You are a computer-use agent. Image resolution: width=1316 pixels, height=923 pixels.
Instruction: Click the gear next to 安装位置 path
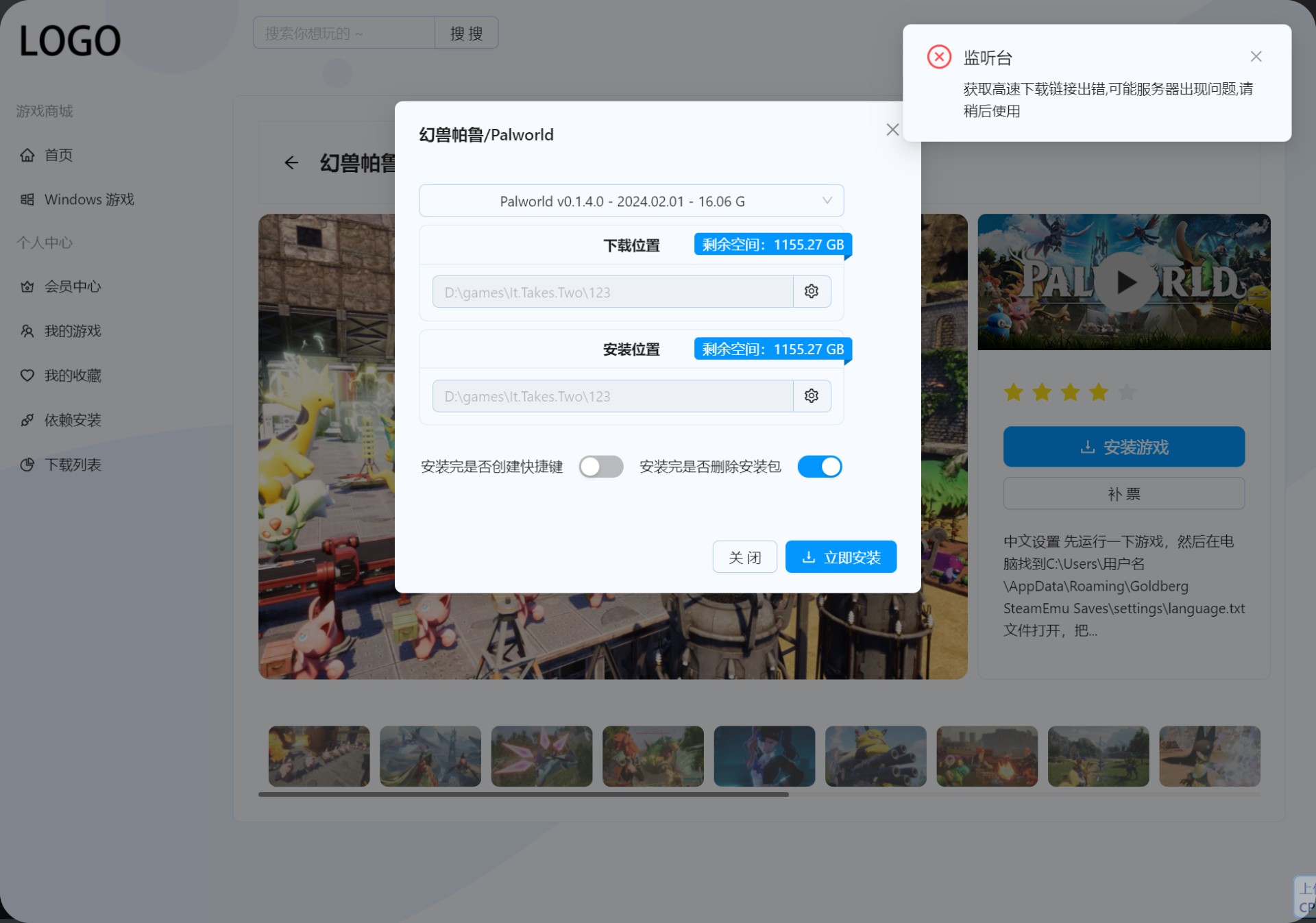pos(812,396)
